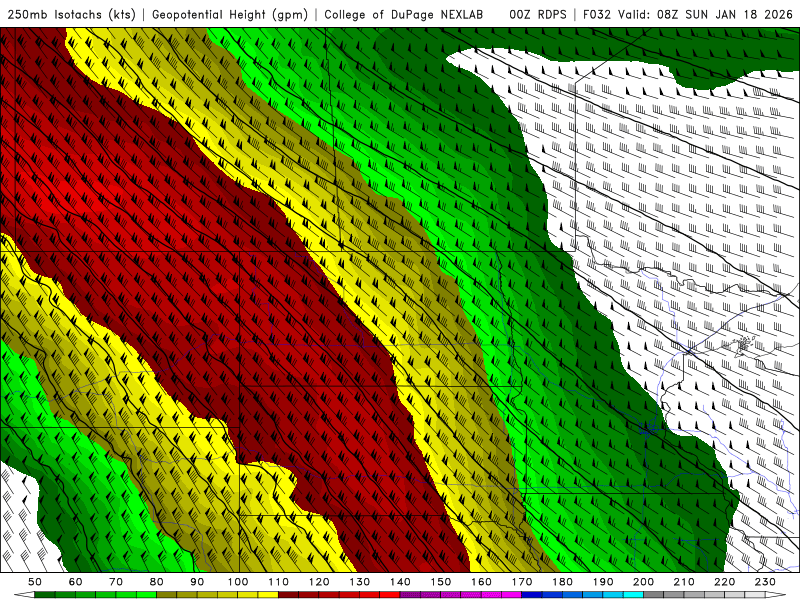Pick the yellow swatch in the color bar
This screenshot has height=600, width=800.
coord(268,594)
